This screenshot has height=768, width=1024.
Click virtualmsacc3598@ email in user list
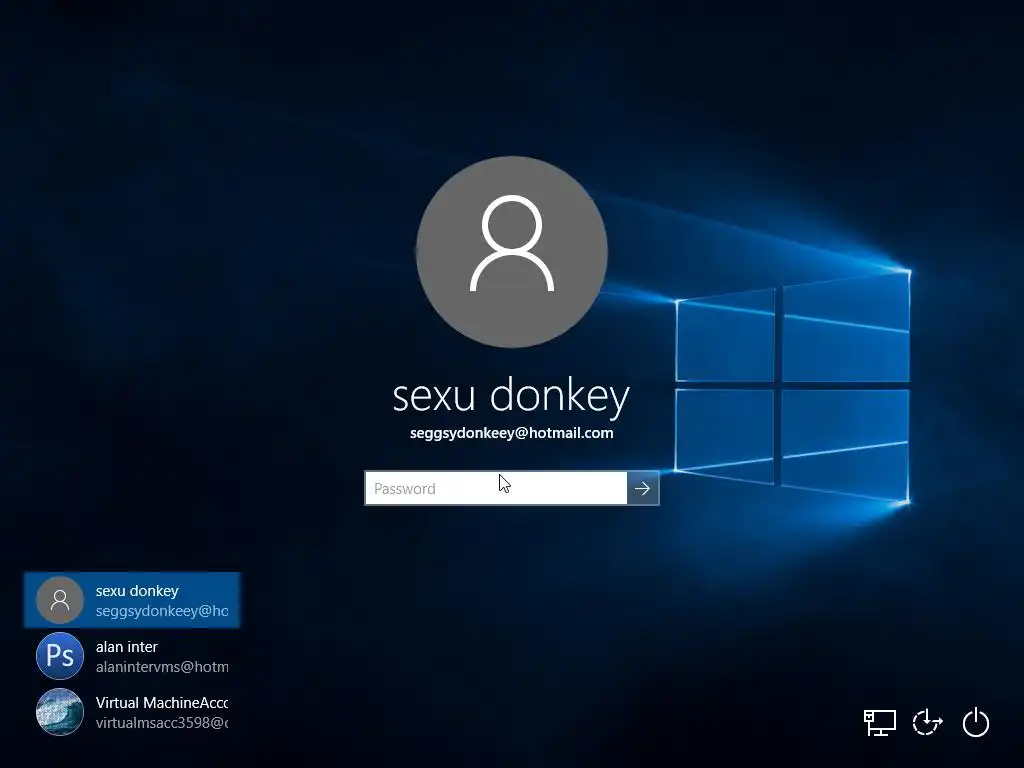162,723
